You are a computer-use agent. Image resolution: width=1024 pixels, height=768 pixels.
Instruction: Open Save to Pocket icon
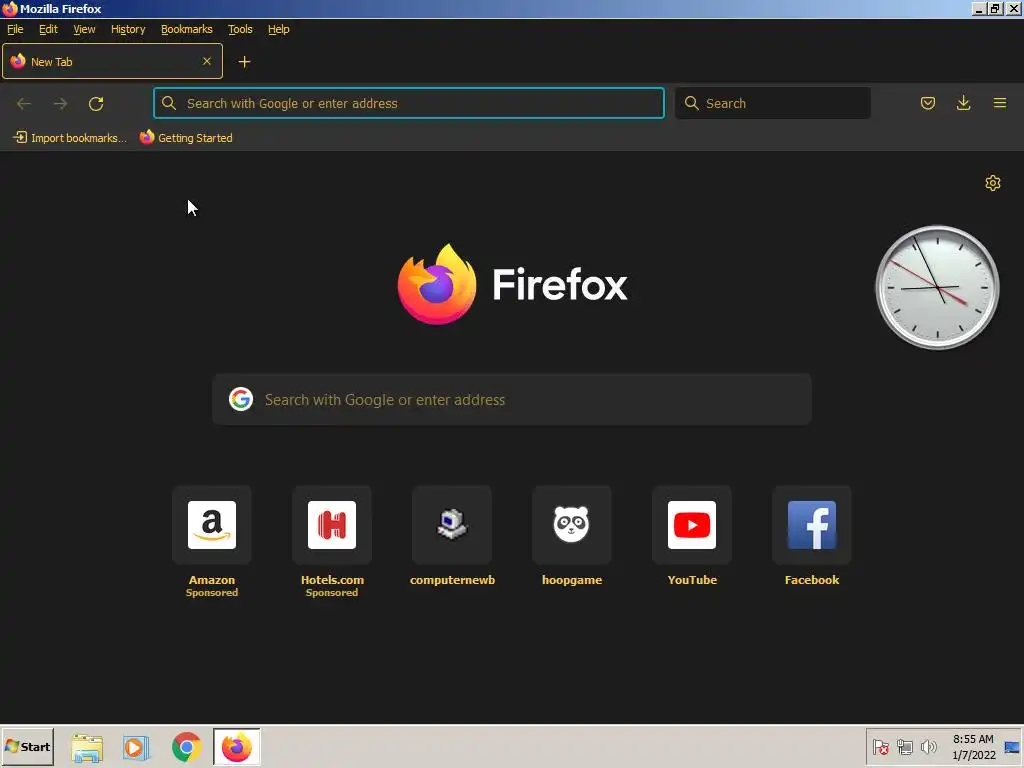(927, 103)
